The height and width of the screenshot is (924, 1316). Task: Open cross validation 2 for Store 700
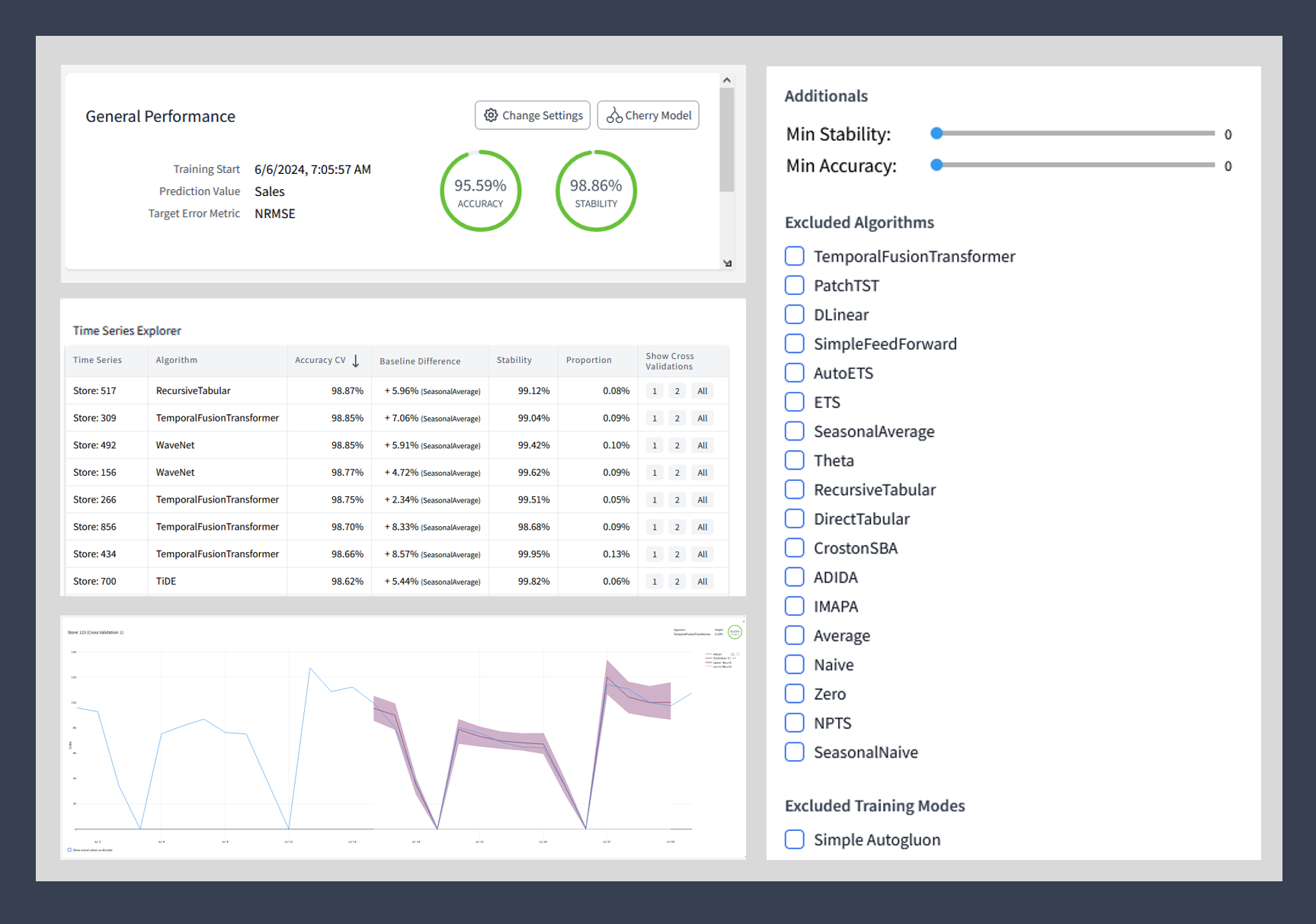(x=677, y=580)
